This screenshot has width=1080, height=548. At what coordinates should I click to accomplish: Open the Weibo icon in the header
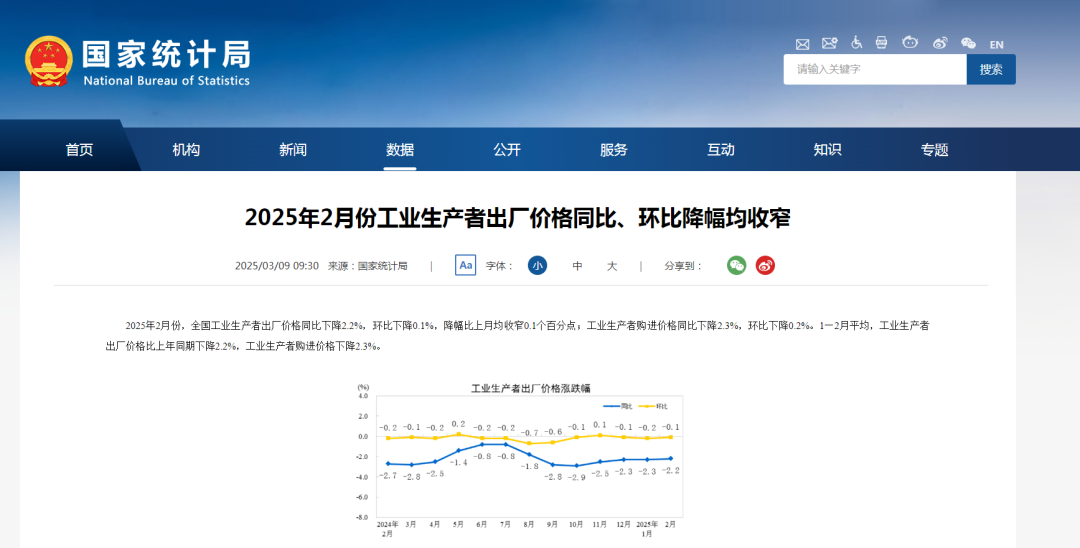pyautogui.click(x=940, y=43)
